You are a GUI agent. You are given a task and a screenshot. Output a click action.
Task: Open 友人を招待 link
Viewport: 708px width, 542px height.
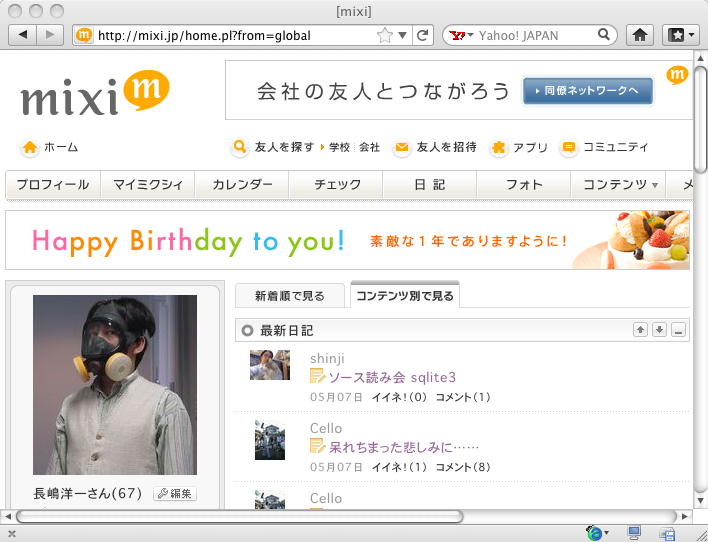[446, 147]
